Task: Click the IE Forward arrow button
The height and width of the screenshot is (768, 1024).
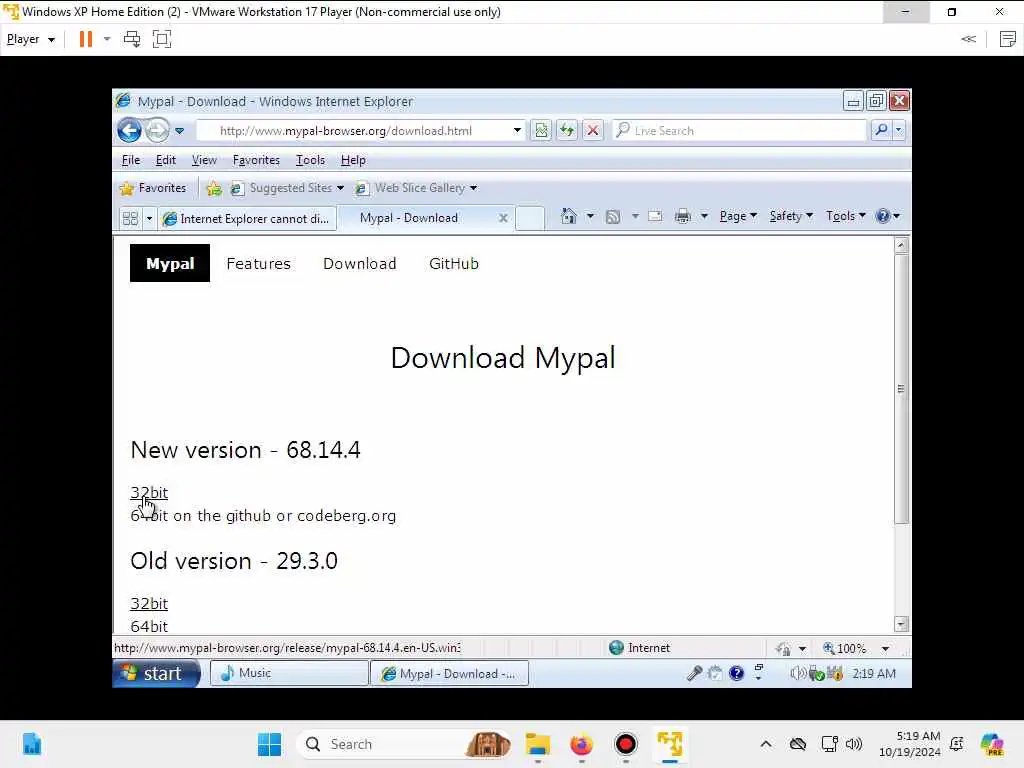Action: 157,131
